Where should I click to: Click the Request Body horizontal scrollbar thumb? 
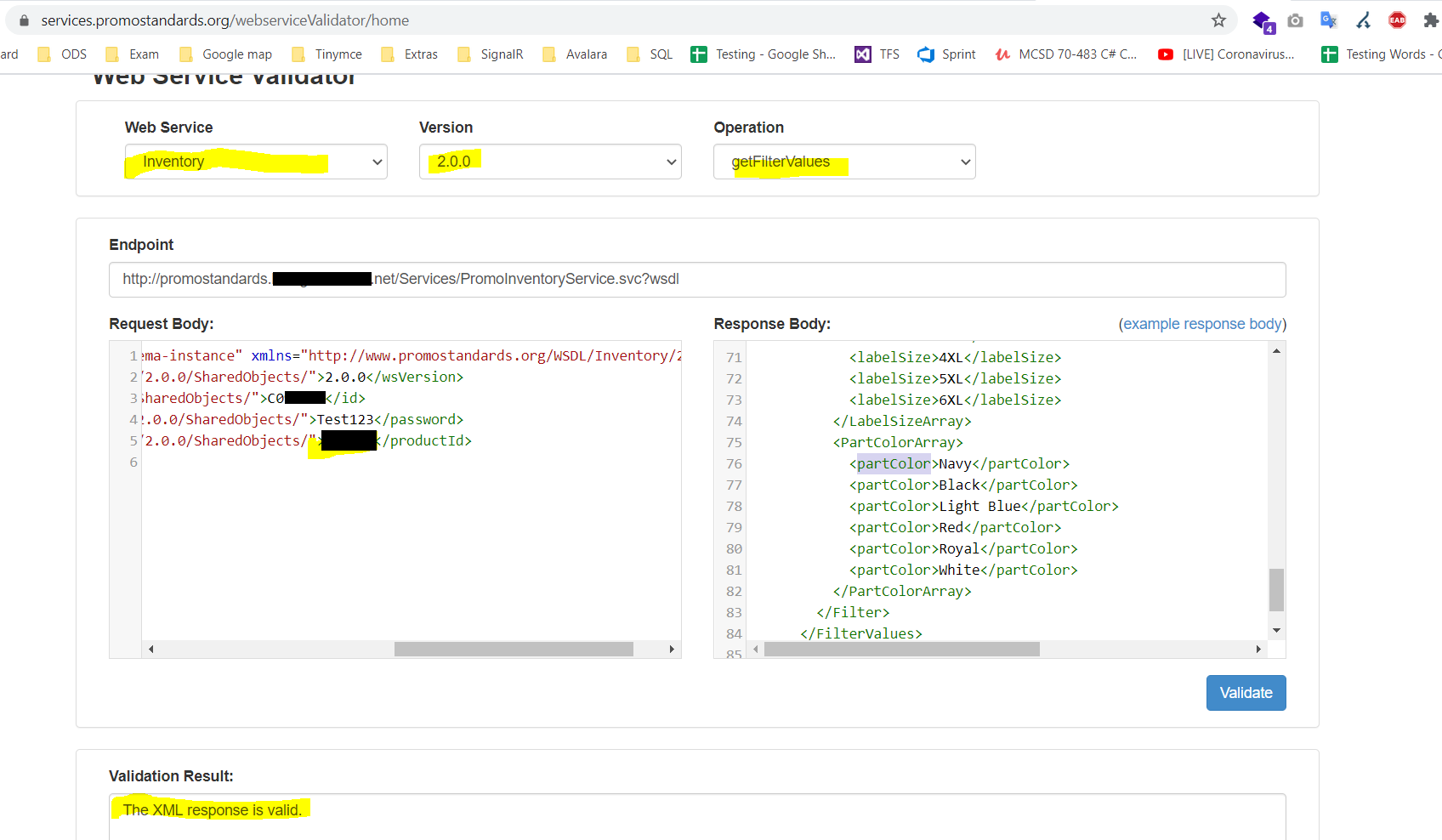(514, 650)
